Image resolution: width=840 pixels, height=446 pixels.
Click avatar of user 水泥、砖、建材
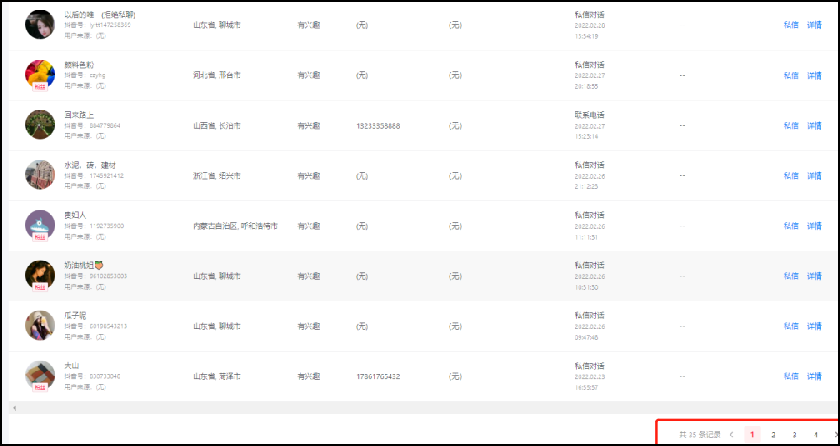pos(39,175)
